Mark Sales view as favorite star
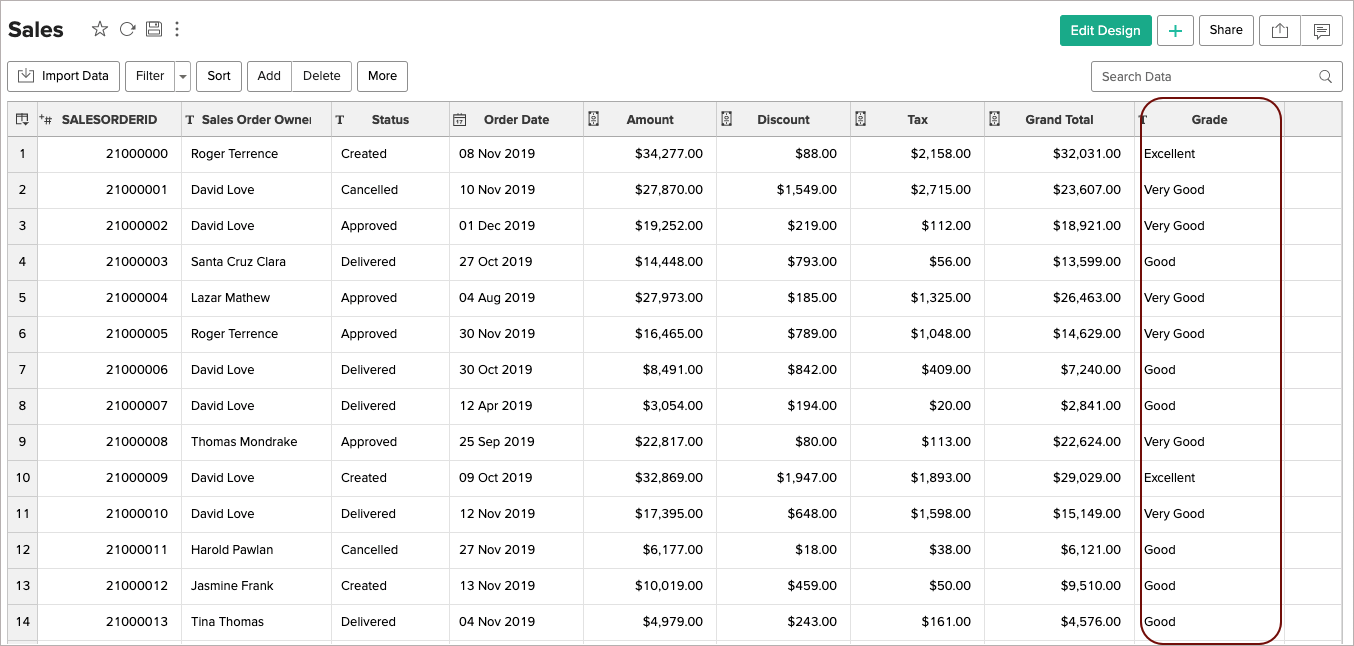The height and width of the screenshot is (646, 1354). click(100, 29)
